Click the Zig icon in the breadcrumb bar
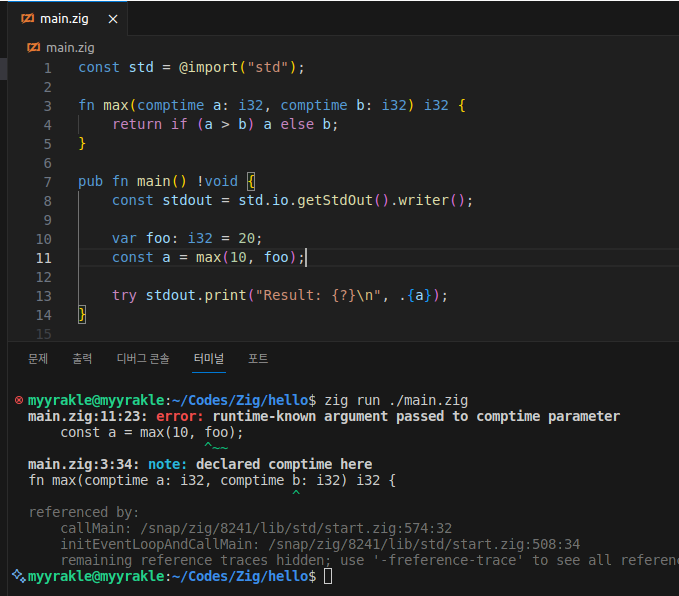The image size is (679, 596). pyautogui.click(x=34, y=47)
